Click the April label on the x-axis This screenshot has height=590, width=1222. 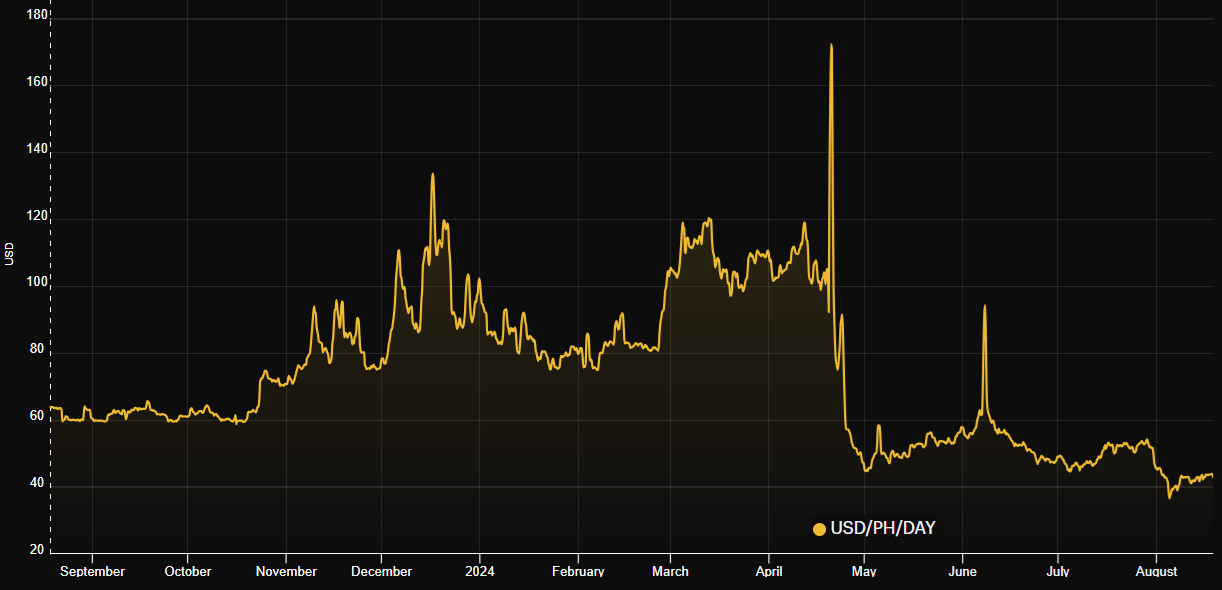(x=769, y=572)
